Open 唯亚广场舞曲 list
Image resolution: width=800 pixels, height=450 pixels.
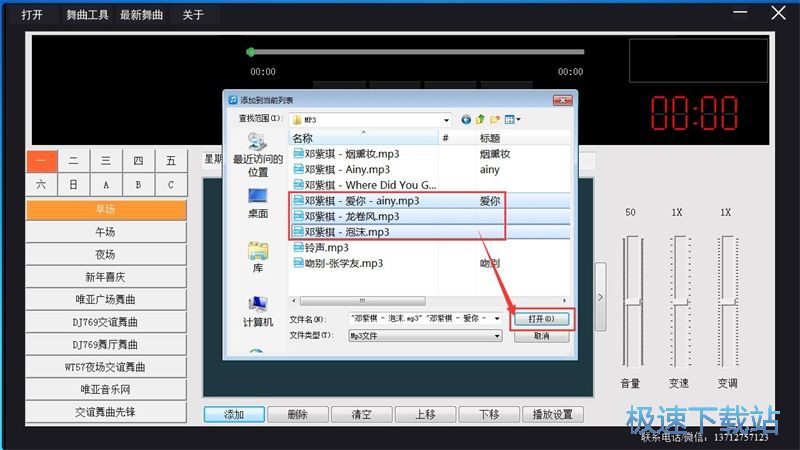106,299
